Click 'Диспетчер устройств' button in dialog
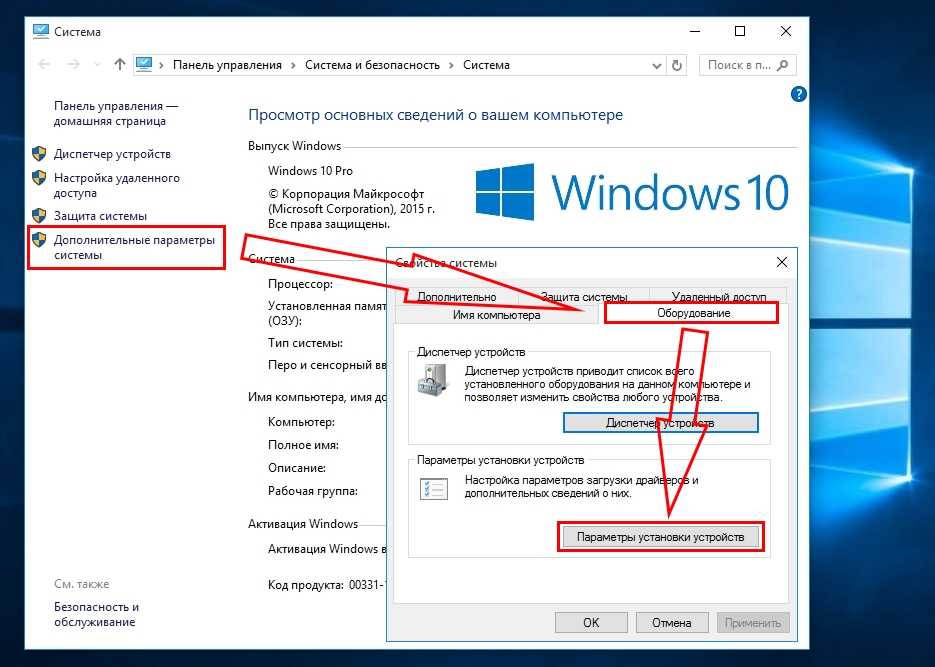The height and width of the screenshot is (667, 935). click(x=660, y=423)
